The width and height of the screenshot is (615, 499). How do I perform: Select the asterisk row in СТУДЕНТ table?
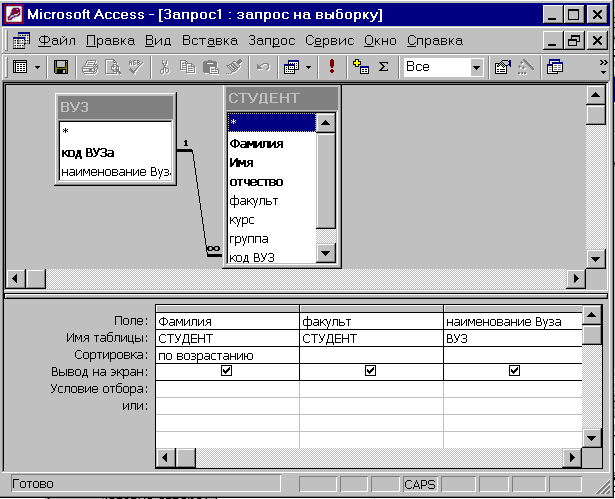[x=271, y=122]
